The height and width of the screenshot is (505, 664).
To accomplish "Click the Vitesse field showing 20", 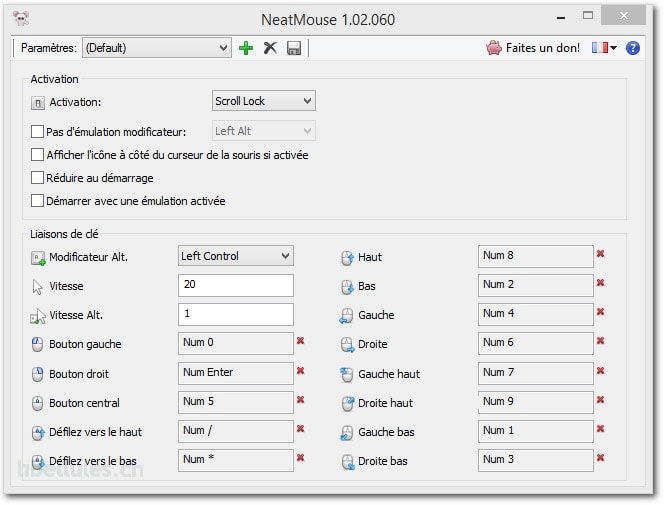I will coord(236,285).
